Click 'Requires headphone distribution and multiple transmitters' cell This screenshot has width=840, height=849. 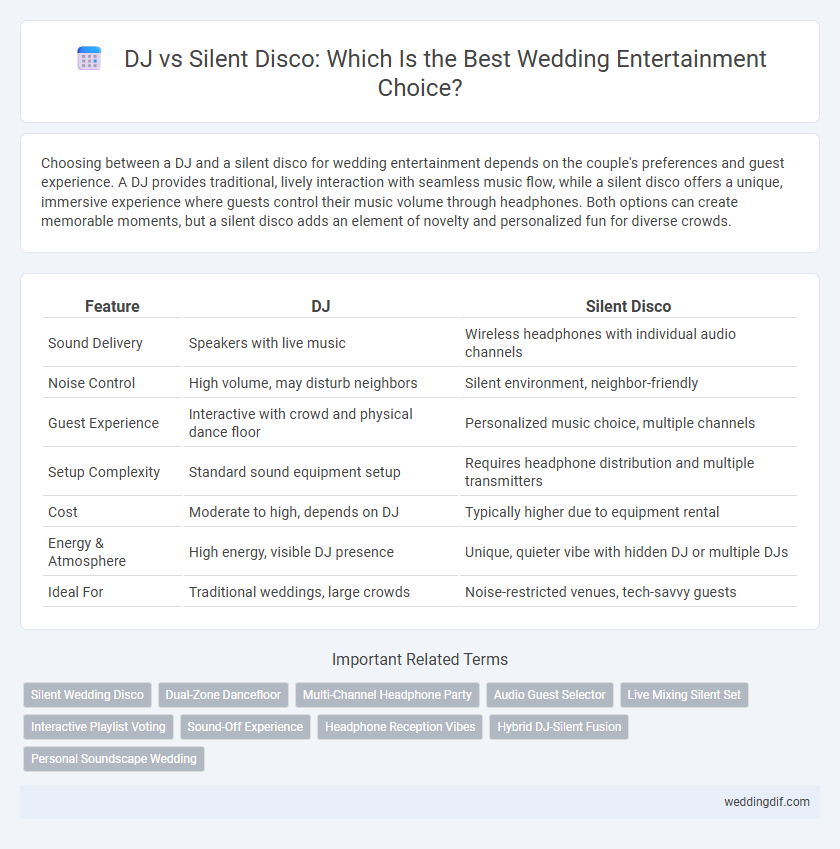tap(628, 472)
